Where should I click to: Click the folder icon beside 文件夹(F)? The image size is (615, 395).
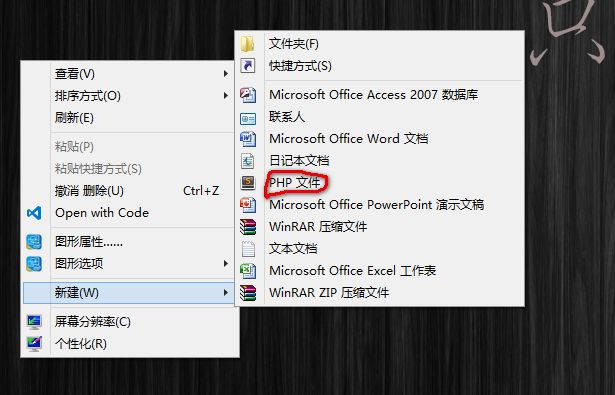[247, 44]
